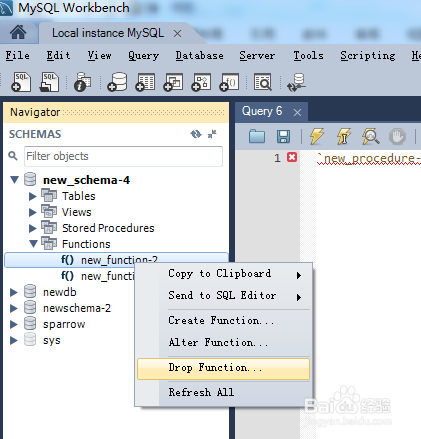Open the Database menu
421x439 pixels.
(x=200, y=55)
